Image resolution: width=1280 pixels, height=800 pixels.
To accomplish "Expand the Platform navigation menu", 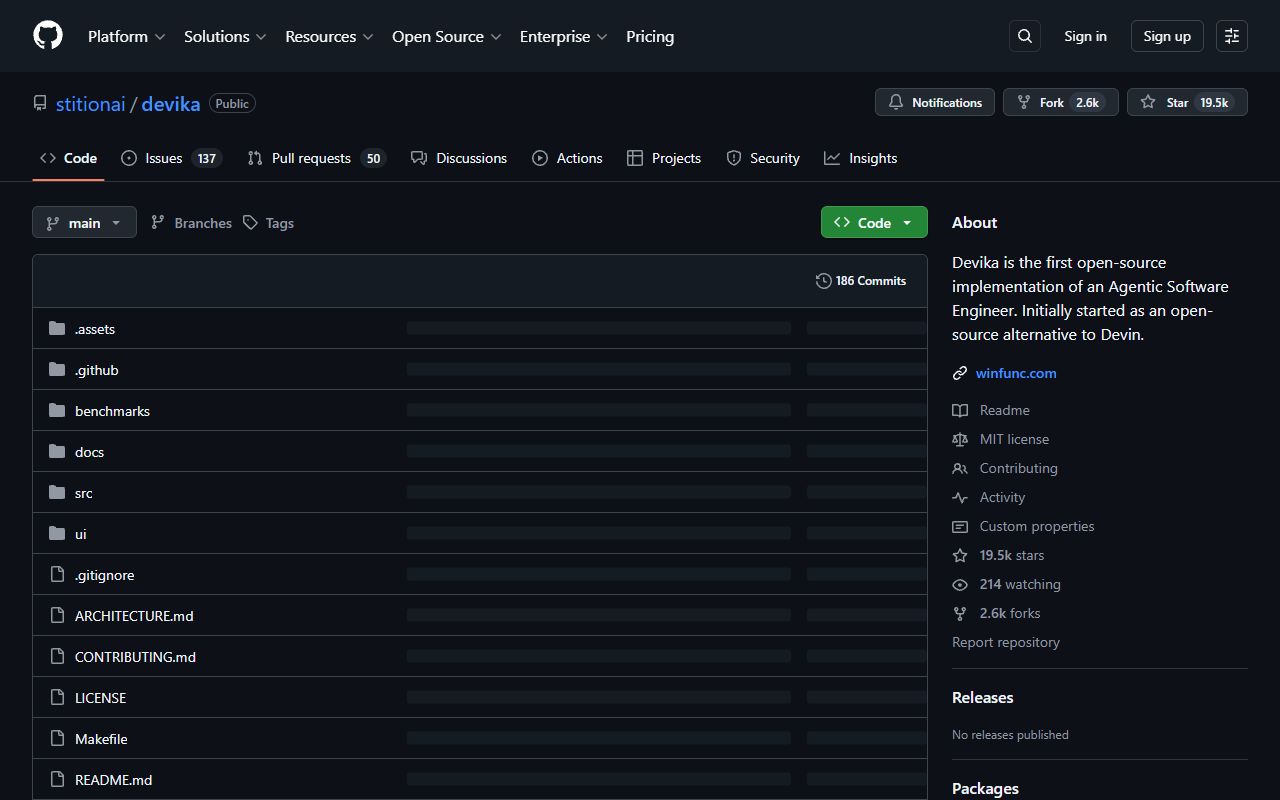I will coord(126,36).
